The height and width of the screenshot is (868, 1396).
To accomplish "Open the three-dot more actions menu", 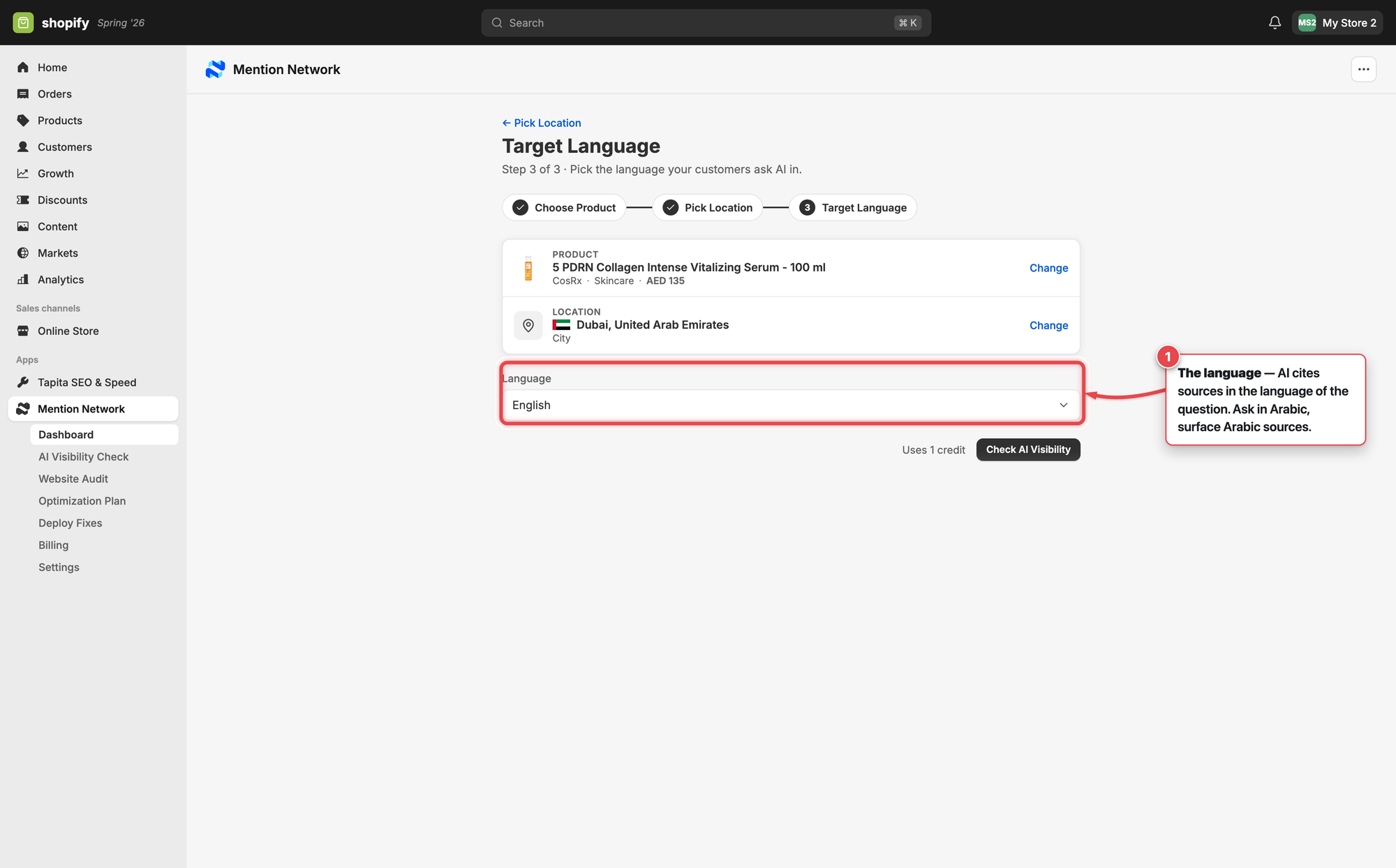I will (1363, 69).
